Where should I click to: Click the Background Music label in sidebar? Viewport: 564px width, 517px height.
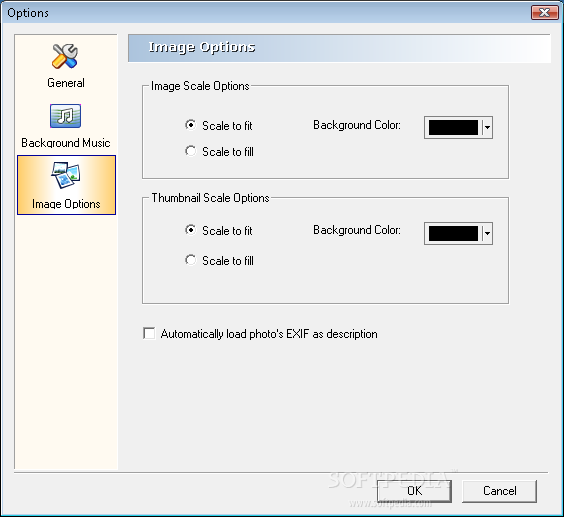(x=66, y=143)
